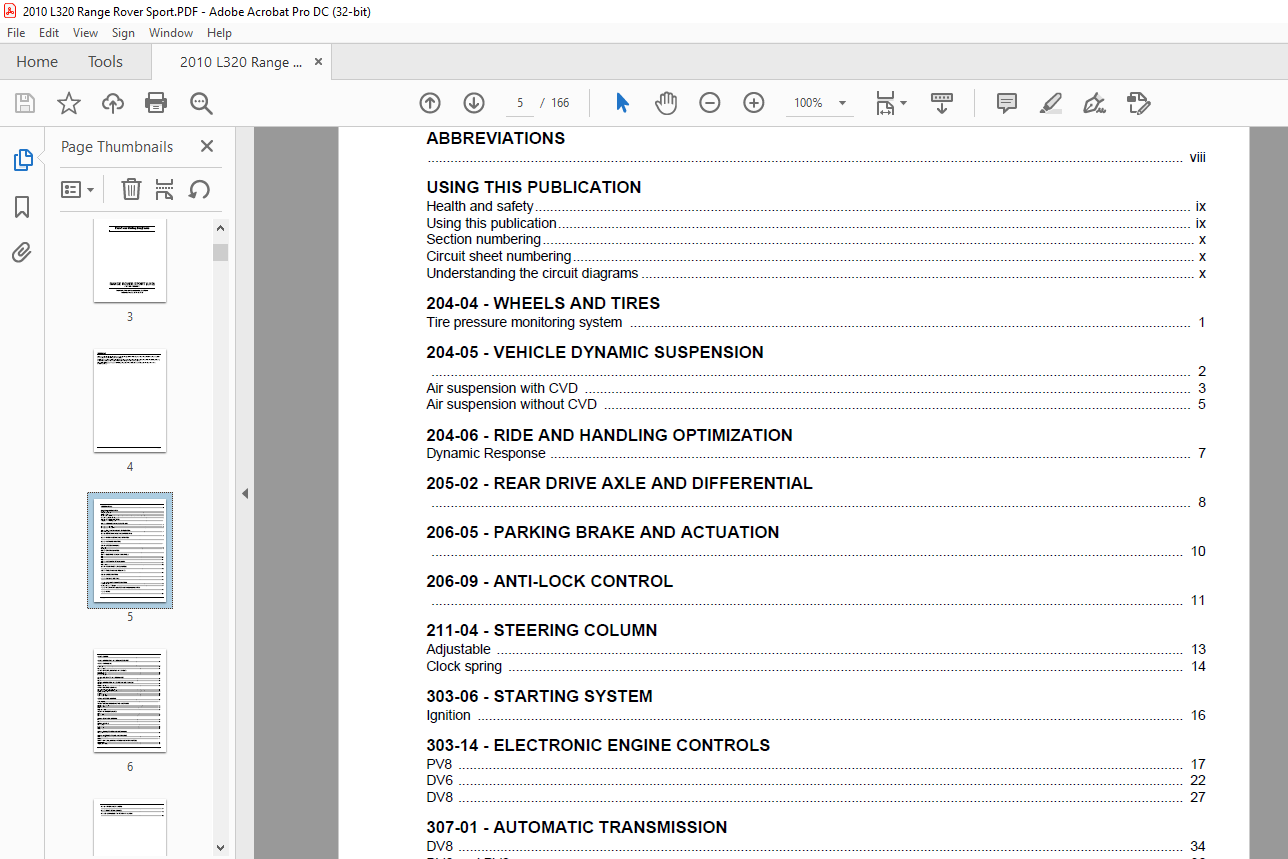Viewport: 1288px width, 859px height.
Task: Click 'Adjustable' steering column entry
Action: (x=458, y=650)
